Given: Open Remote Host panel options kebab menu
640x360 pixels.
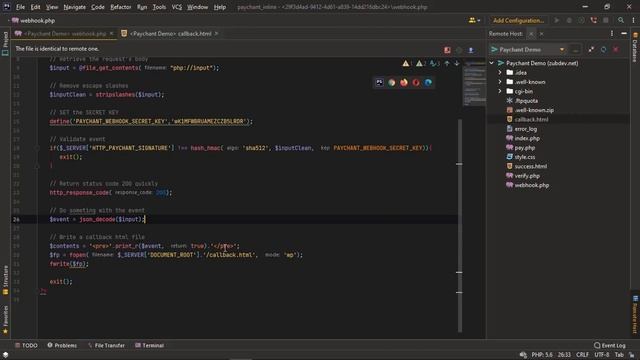Looking at the screenshot, I should 611,33.
